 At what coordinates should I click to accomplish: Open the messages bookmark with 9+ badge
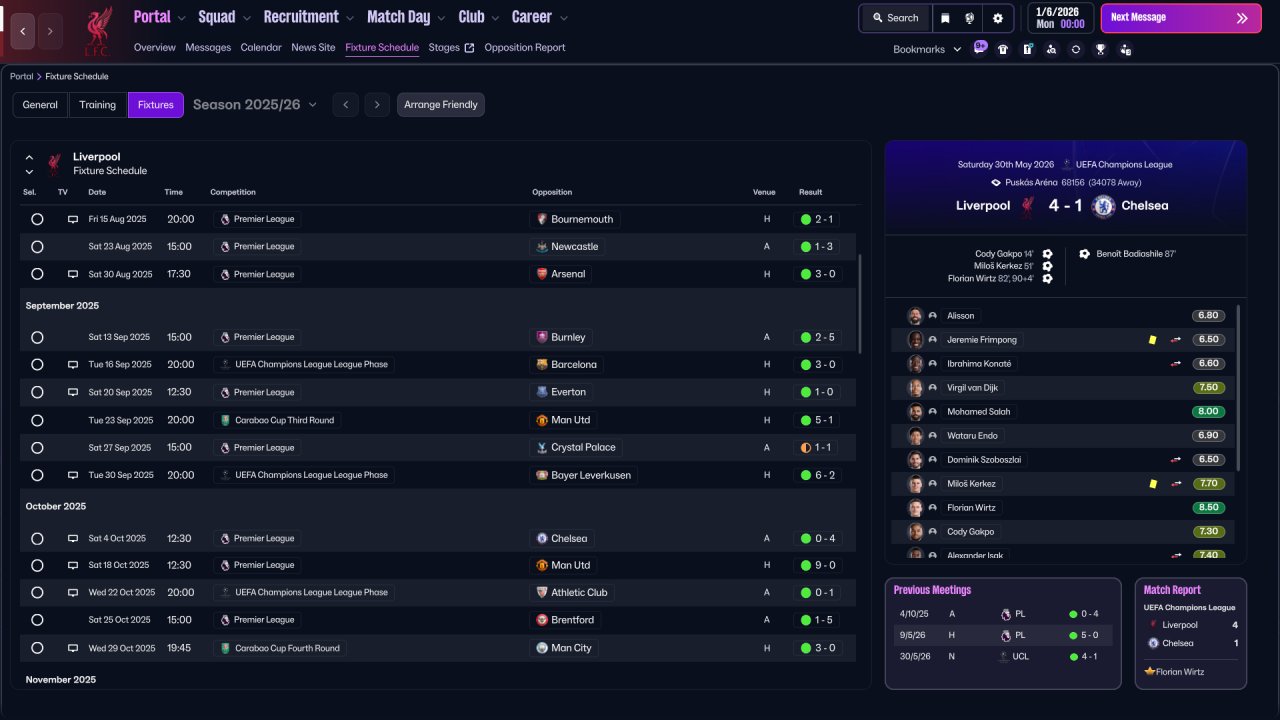coord(979,48)
